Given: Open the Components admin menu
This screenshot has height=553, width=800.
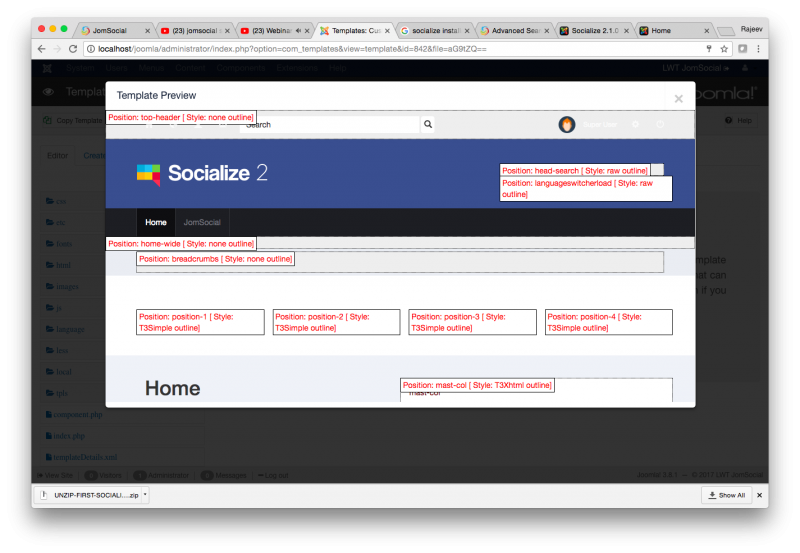Looking at the screenshot, I should (241, 68).
